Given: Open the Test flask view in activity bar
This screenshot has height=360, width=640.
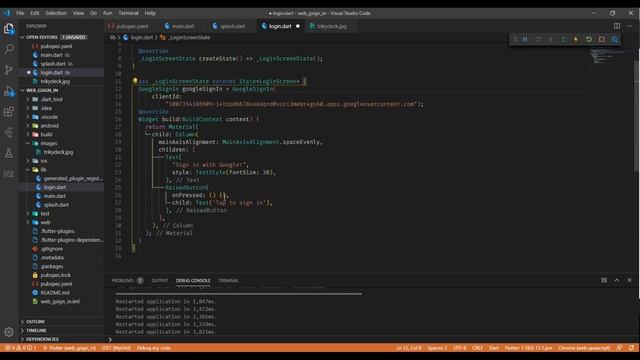Looking at the screenshot, I should pyautogui.click(x=9, y=153).
